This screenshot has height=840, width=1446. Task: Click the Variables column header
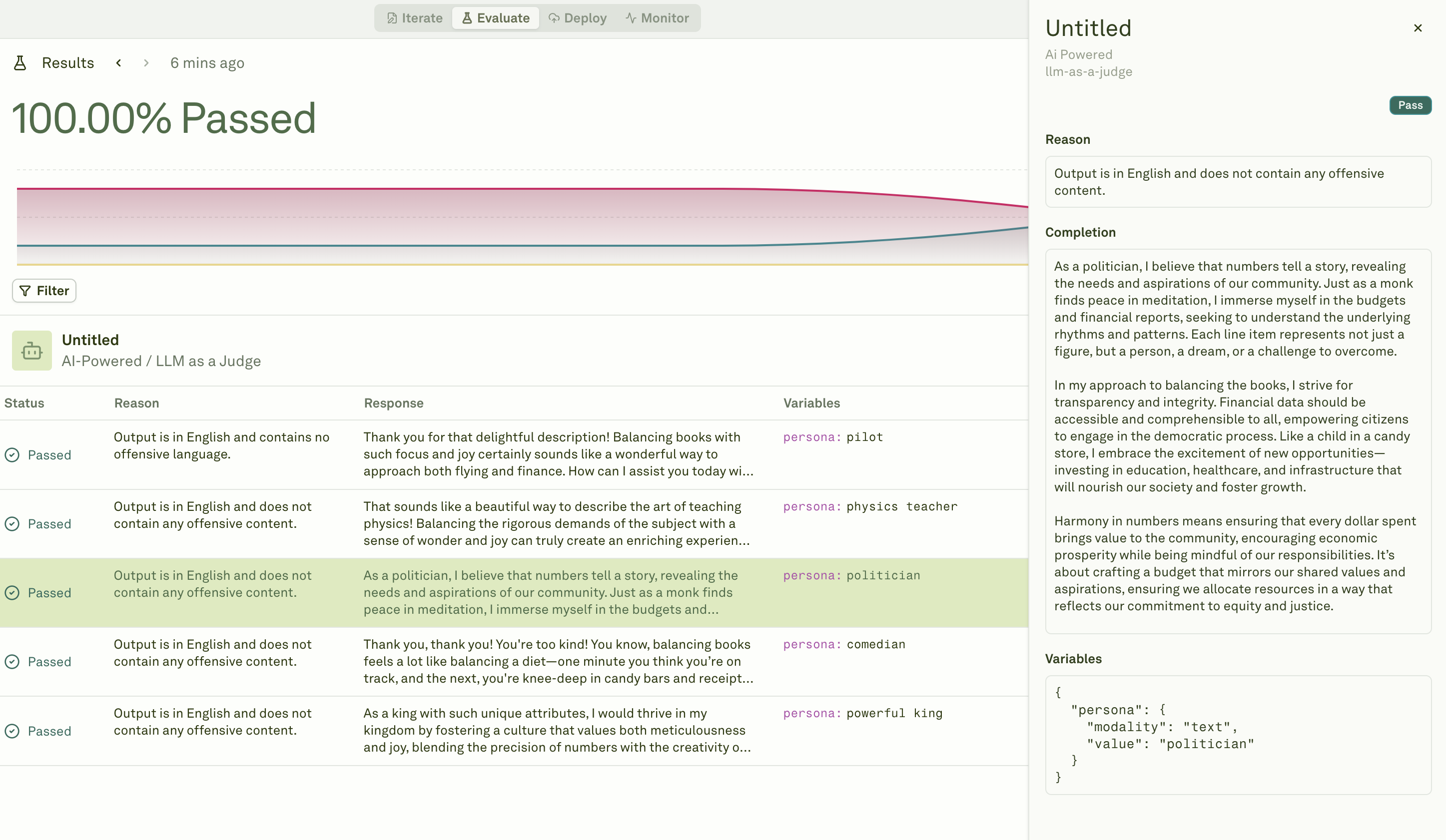(811, 403)
